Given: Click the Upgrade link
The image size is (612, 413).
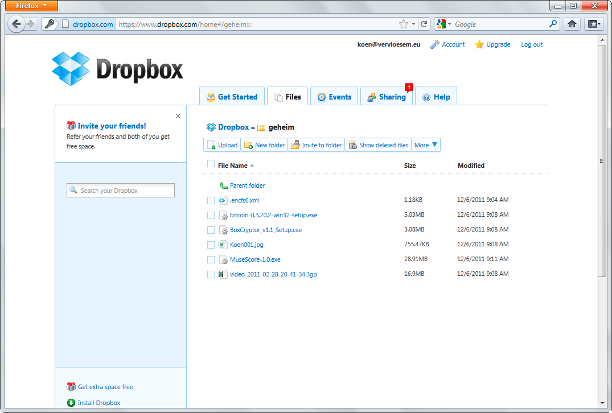Looking at the screenshot, I should pos(498,45).
